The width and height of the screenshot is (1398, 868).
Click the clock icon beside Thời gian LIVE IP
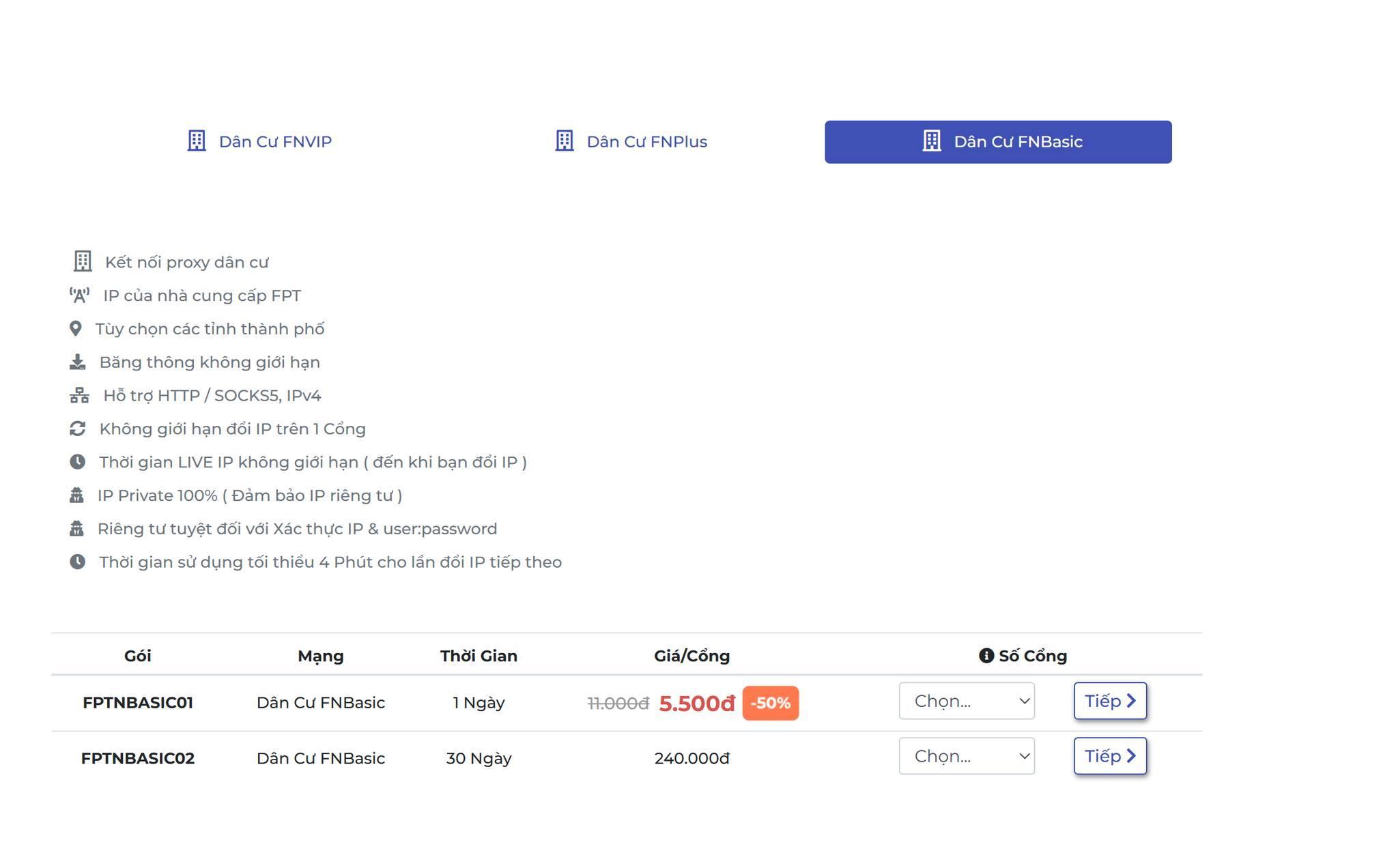point(78,462)
